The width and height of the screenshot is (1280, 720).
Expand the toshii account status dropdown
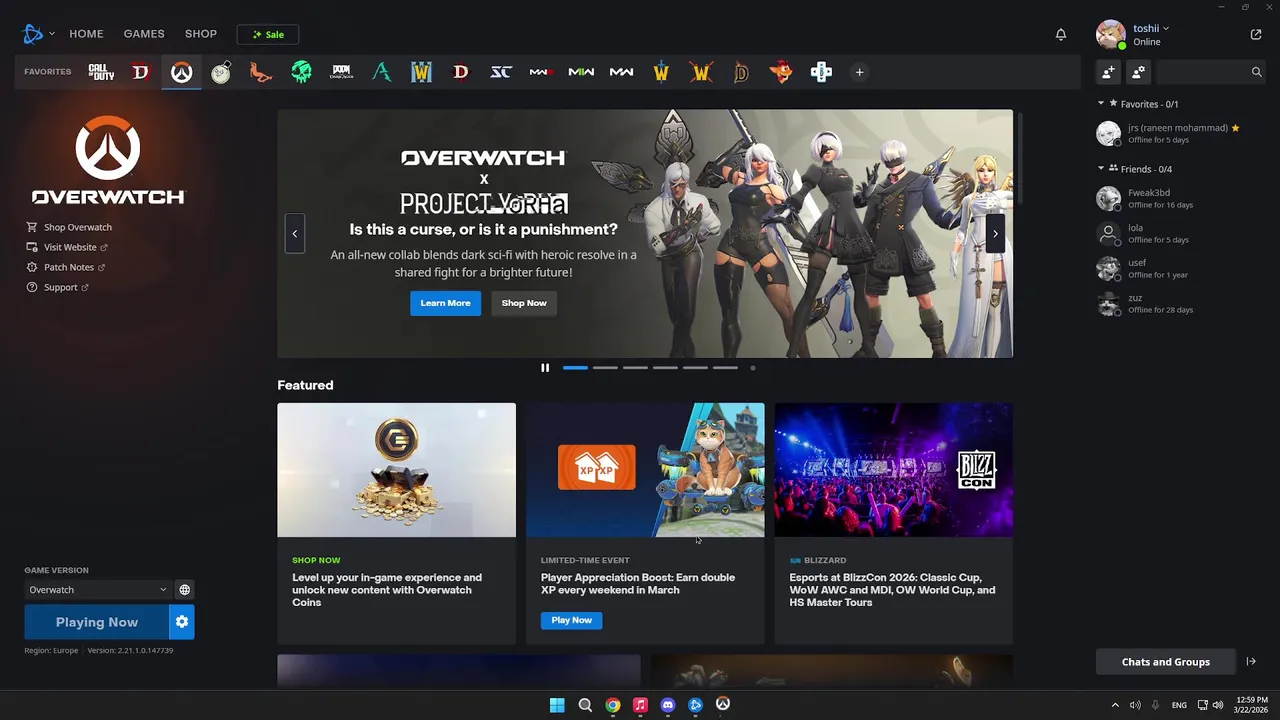pos(1151,28)
